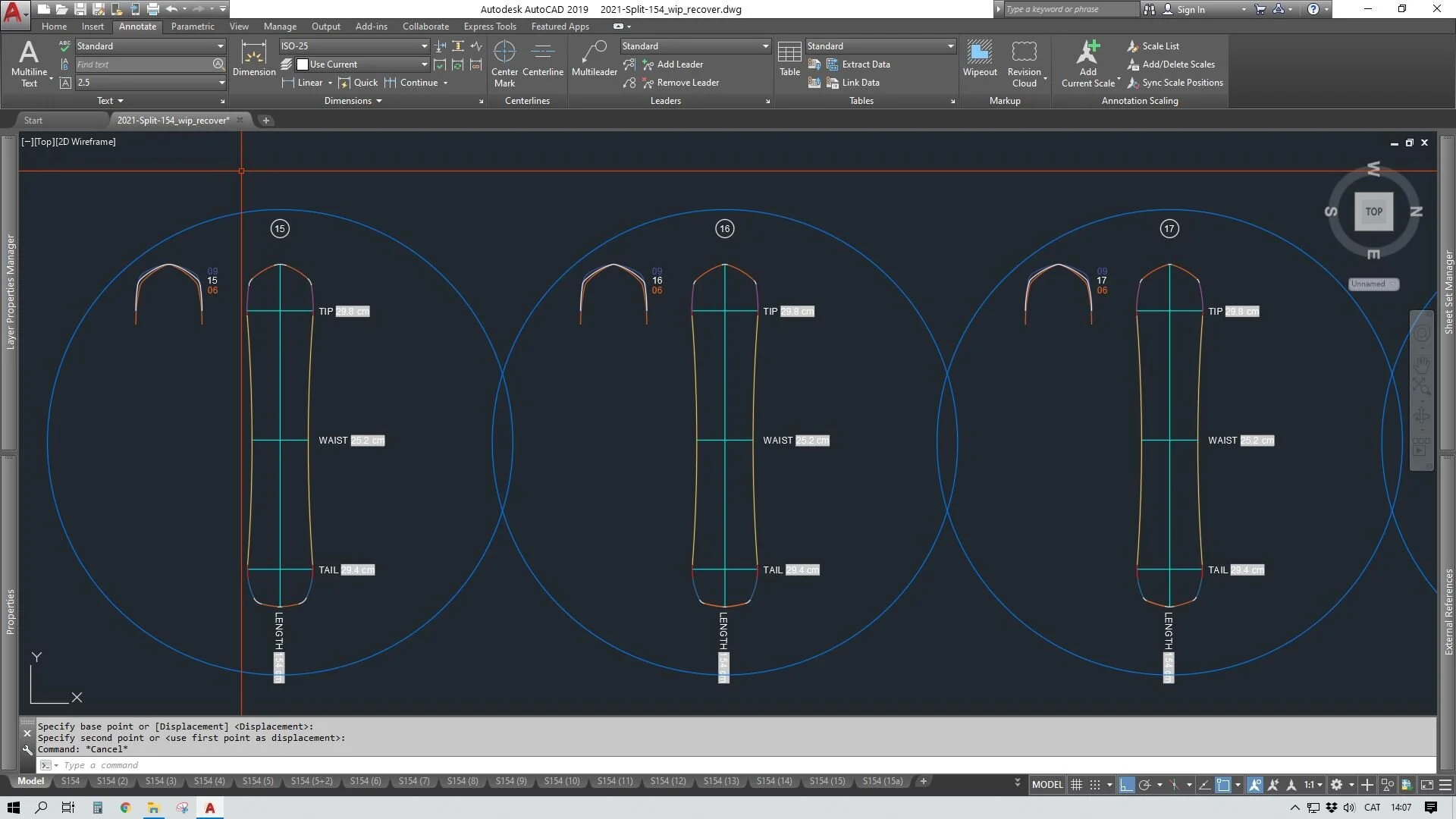Switch to the S154 (7) layout tab
The height and width of the screenshot is (819, 1456).
tap(413, 781)
